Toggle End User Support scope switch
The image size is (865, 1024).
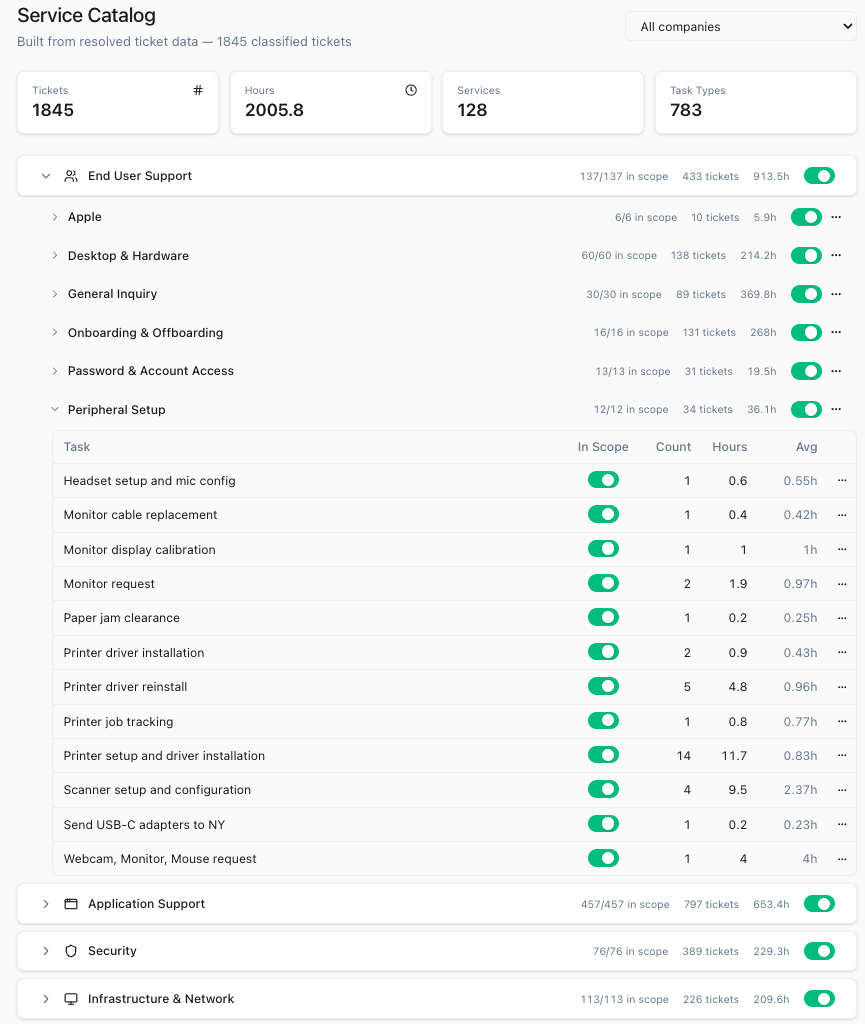pos(819,176)
